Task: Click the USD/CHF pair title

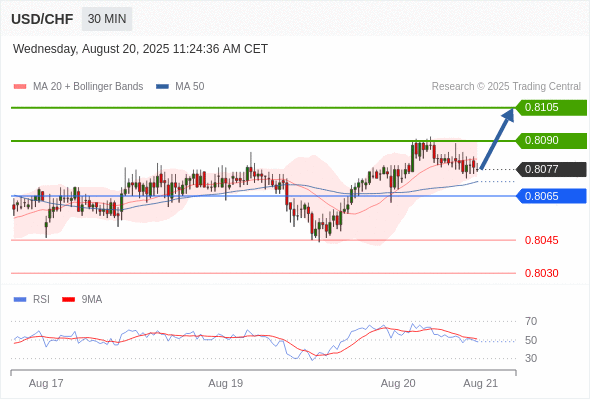Action: [x=42, y=19]
